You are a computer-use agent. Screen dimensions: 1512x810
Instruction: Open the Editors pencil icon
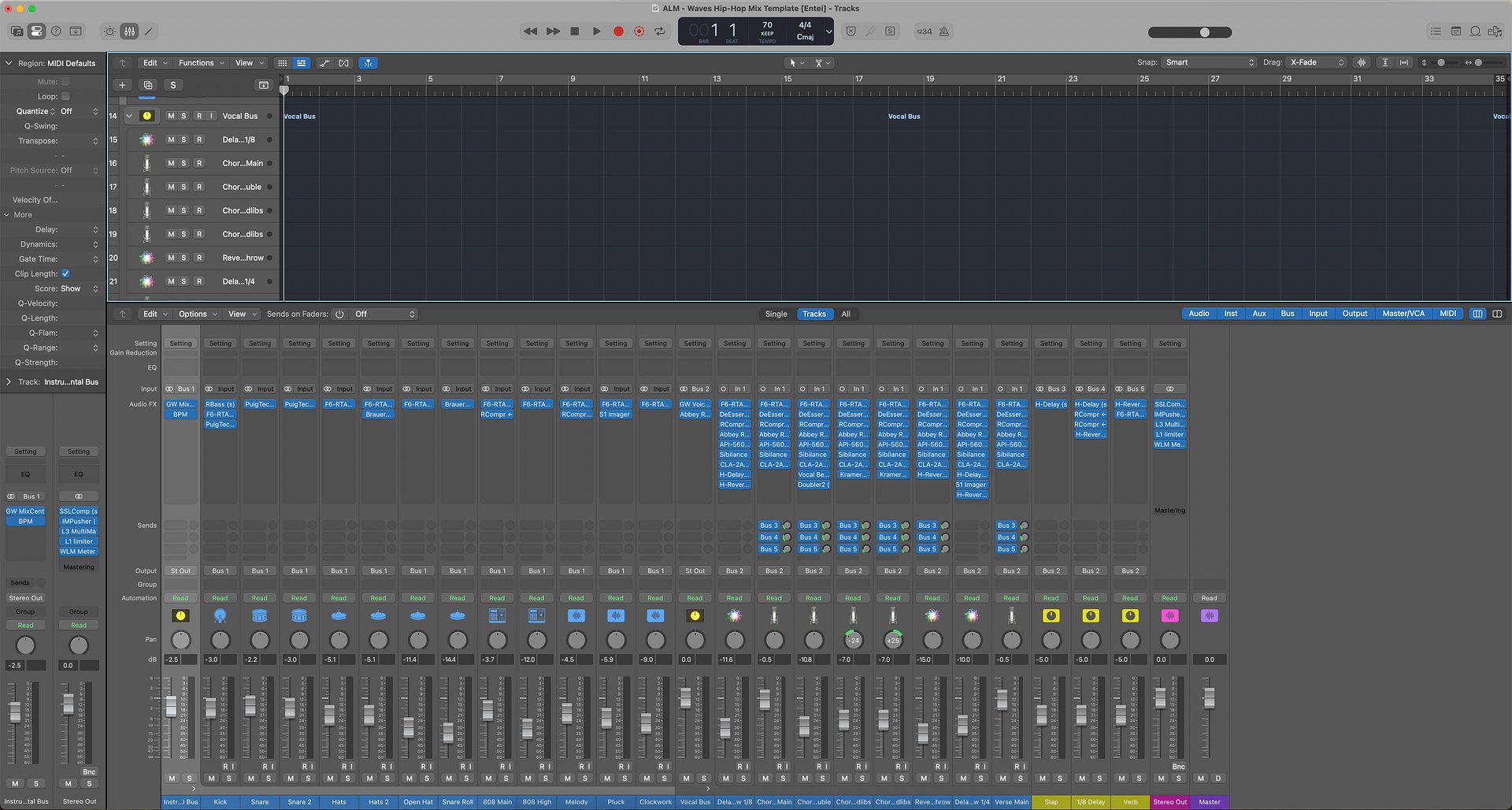pos(148,32)
